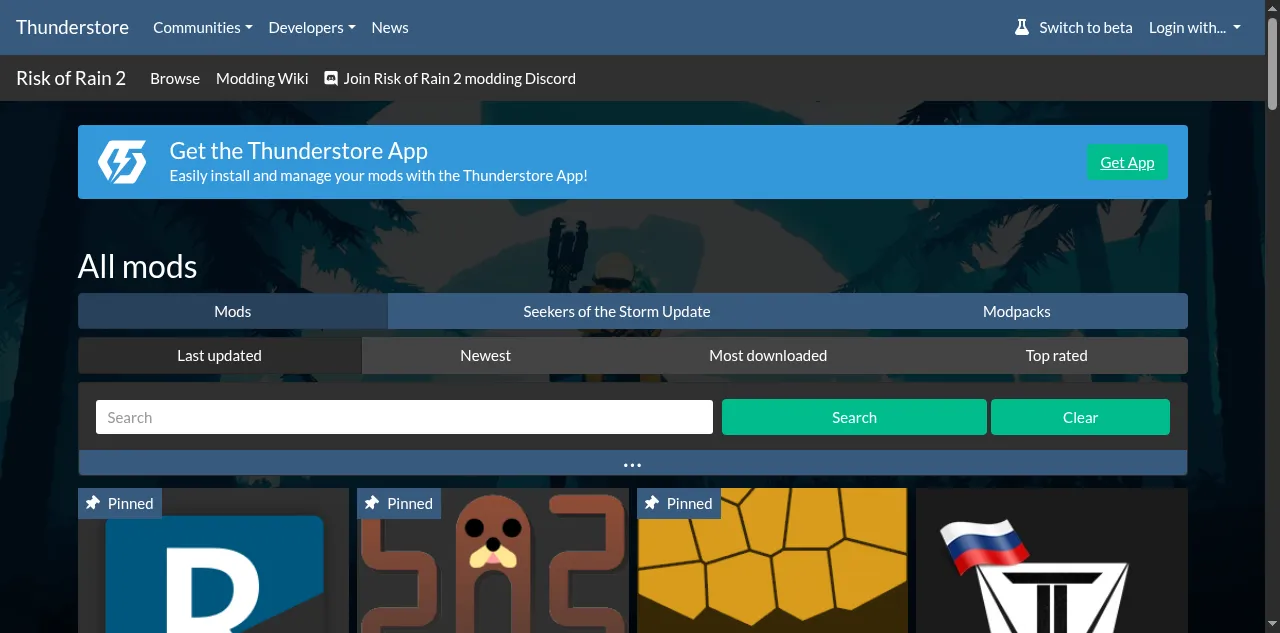
Task: Click the Discord icon in nav bar
Action: [331, 78]
